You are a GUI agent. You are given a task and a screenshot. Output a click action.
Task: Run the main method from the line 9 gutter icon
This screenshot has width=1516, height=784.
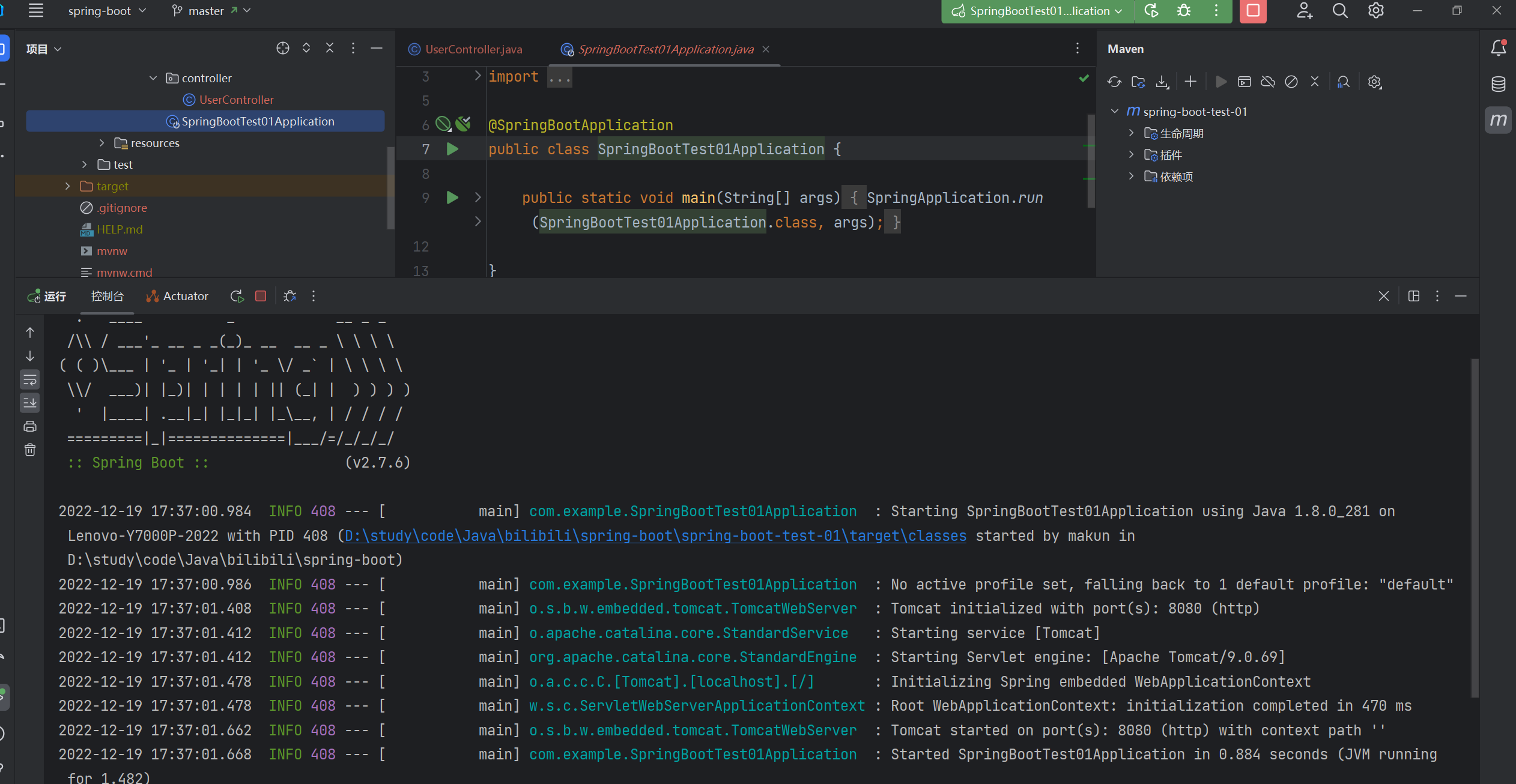453,198
